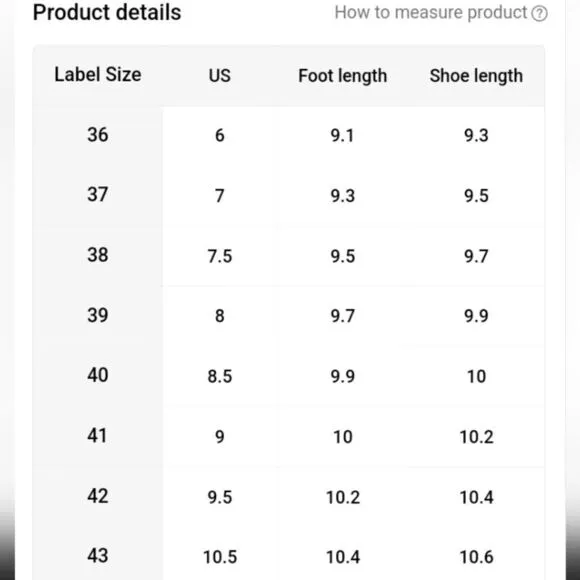
Task: Click the Label Size column header
Action: click(x=98, y=75)
